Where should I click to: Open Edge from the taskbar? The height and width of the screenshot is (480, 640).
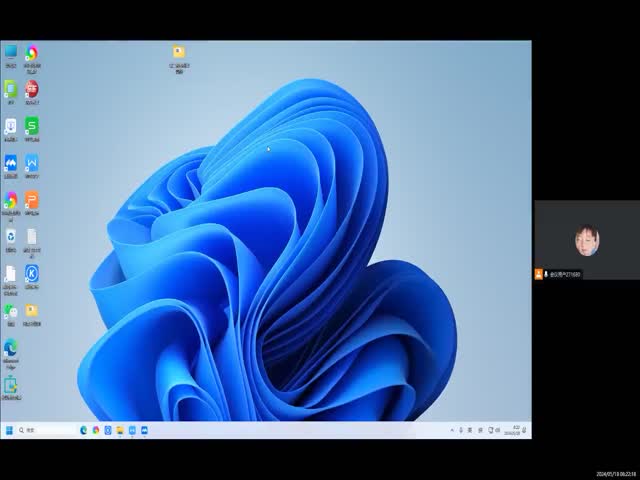tap(84, 430)
